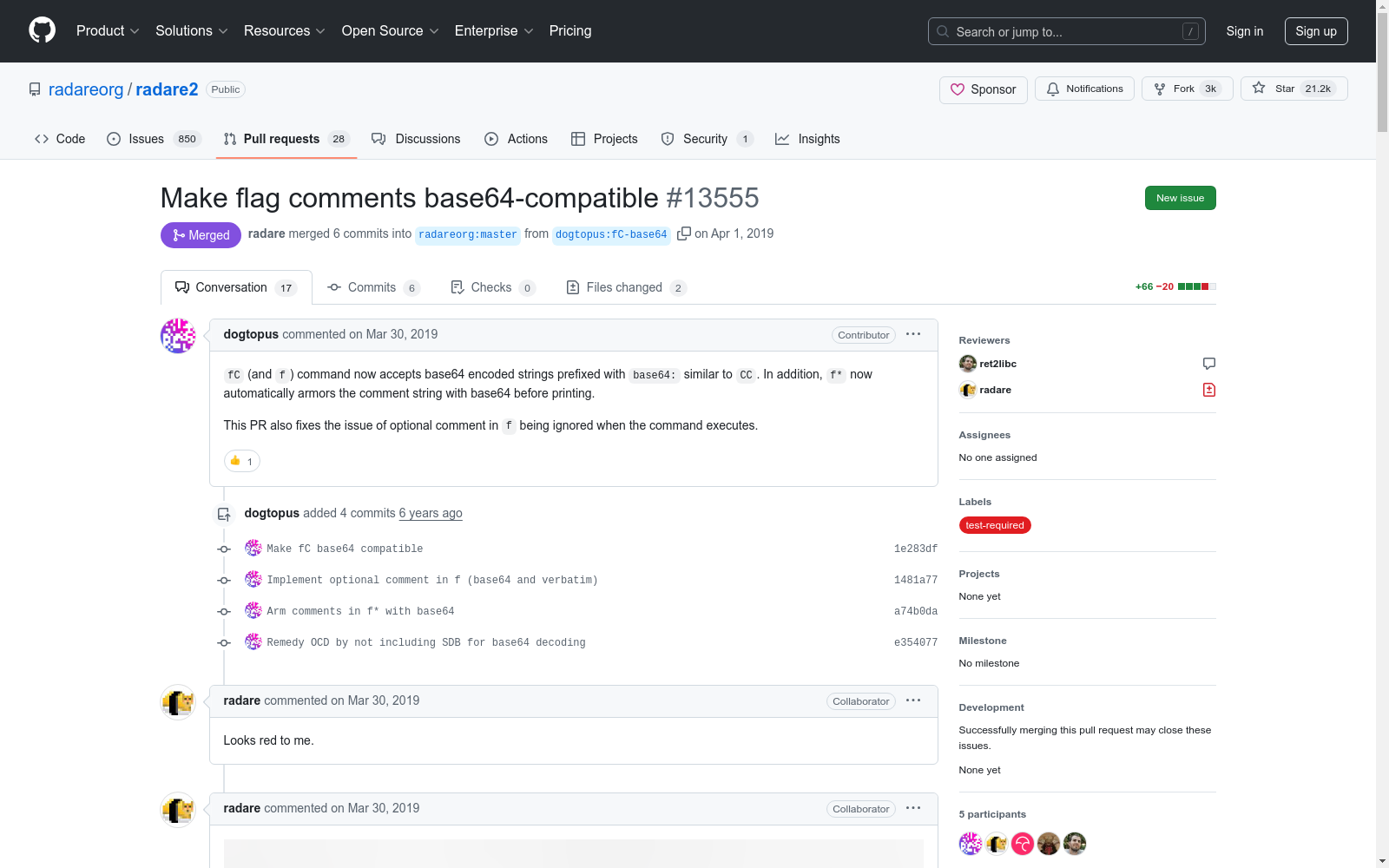Open the dogtopus author link in first comment
This screenshot has height=868, width=1389.
click(251, 334)
